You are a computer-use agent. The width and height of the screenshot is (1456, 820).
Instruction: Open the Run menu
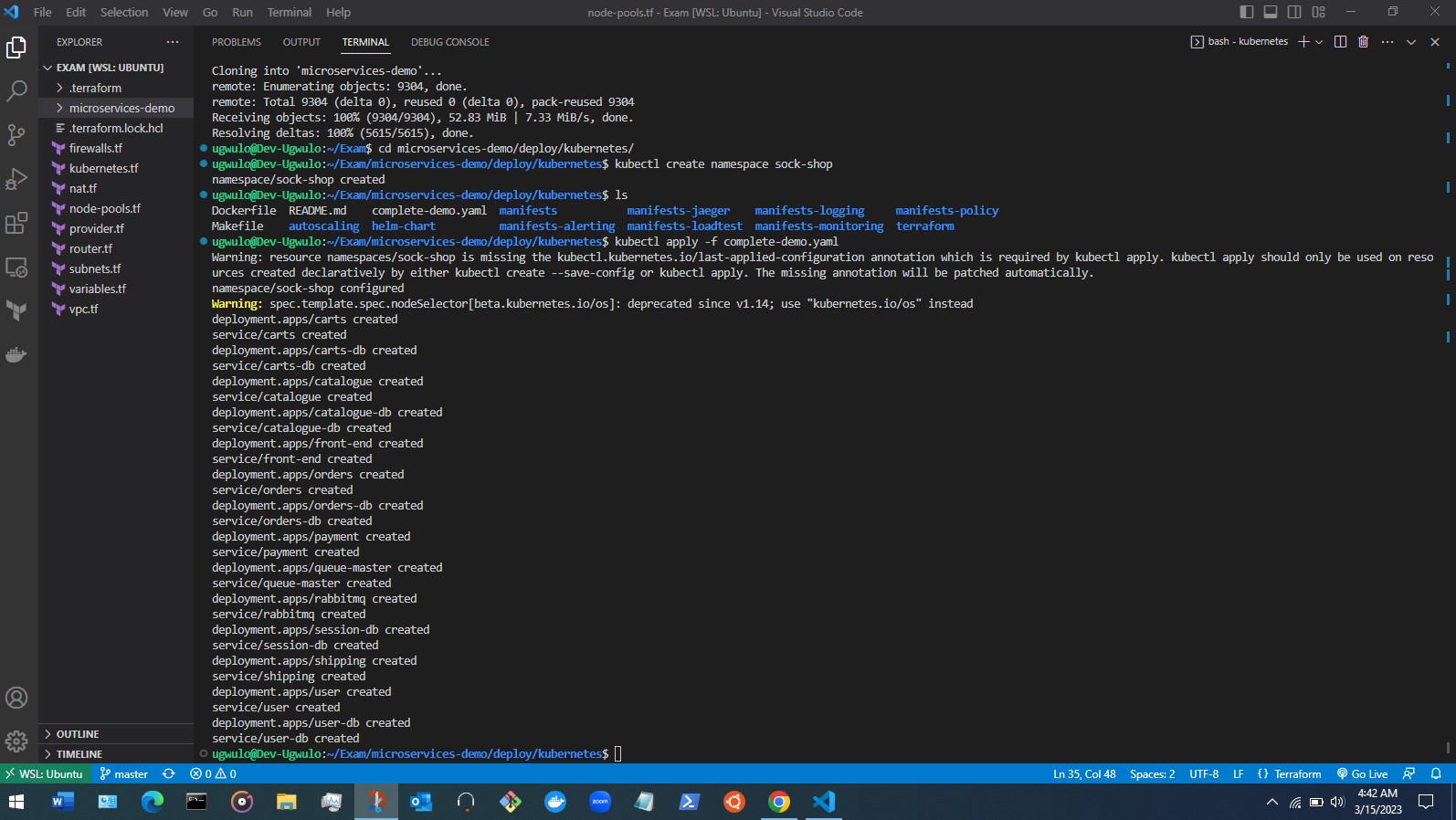242,12
